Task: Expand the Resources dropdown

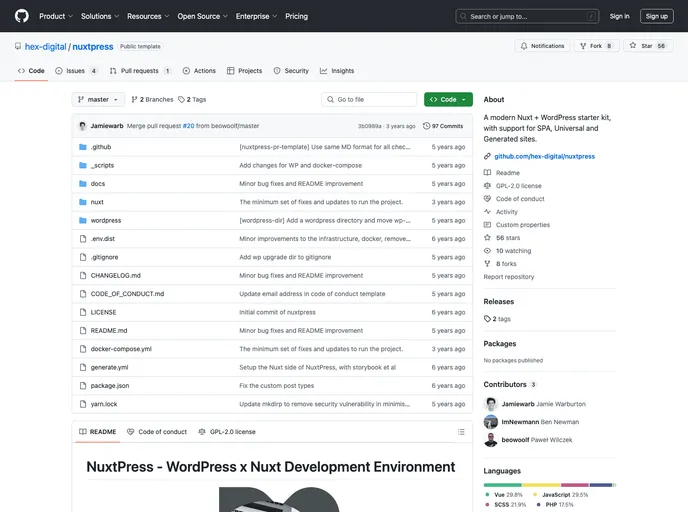Action: point(148,16)
